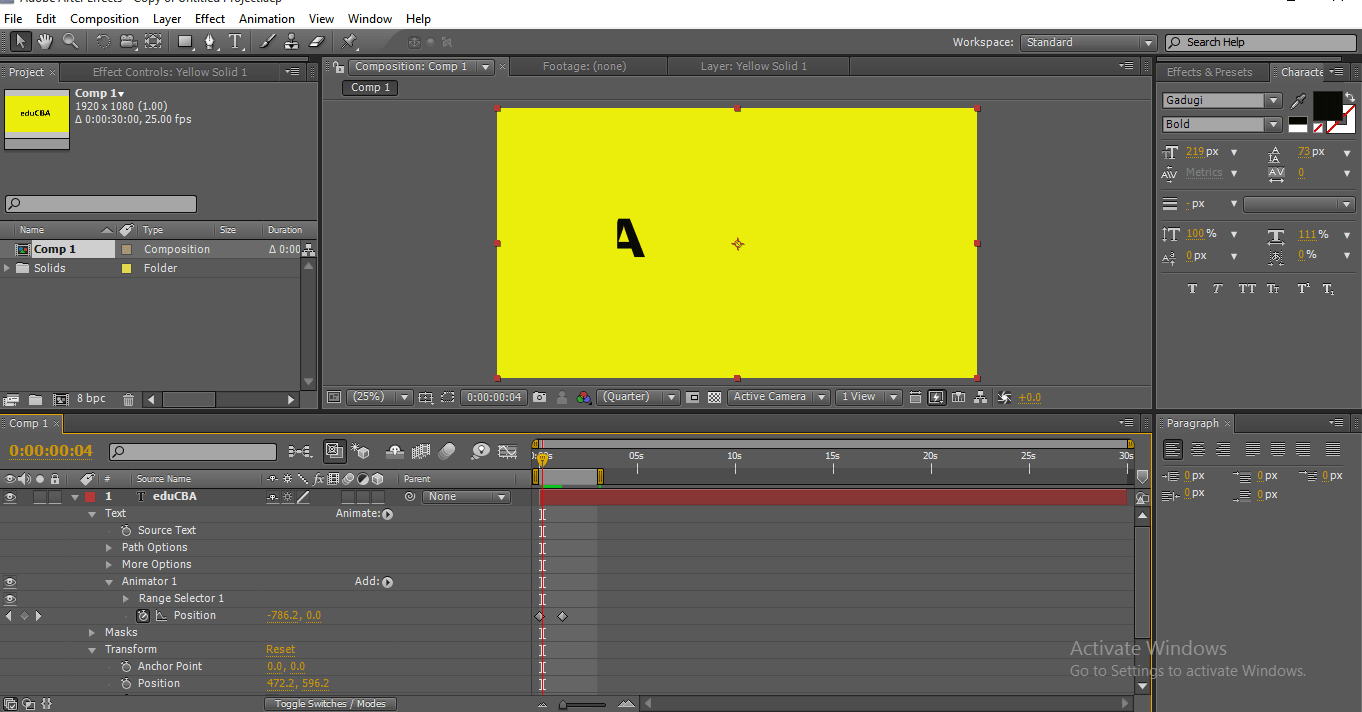The width and height of the screenshot is (1362, 712).
Task: Open the Graph Editor in timeline
Action: [x=507, y=452]
